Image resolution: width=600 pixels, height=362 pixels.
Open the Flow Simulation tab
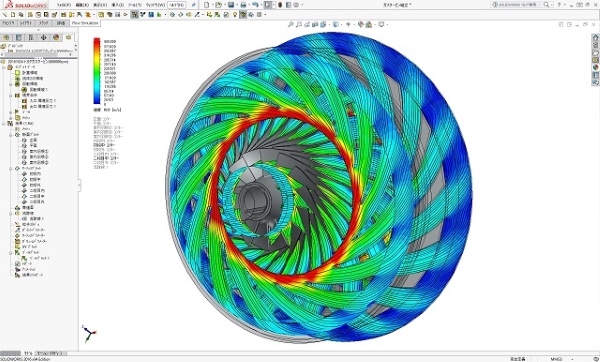tap(85, 23)
